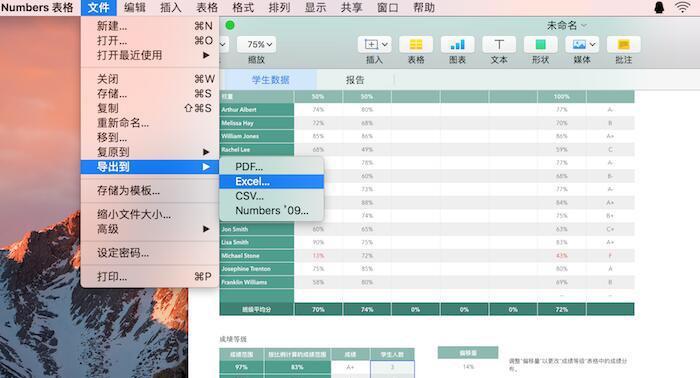Select 新建… from File menu
700x378 pixels.
pyautogui.click(x=150, y=26)
